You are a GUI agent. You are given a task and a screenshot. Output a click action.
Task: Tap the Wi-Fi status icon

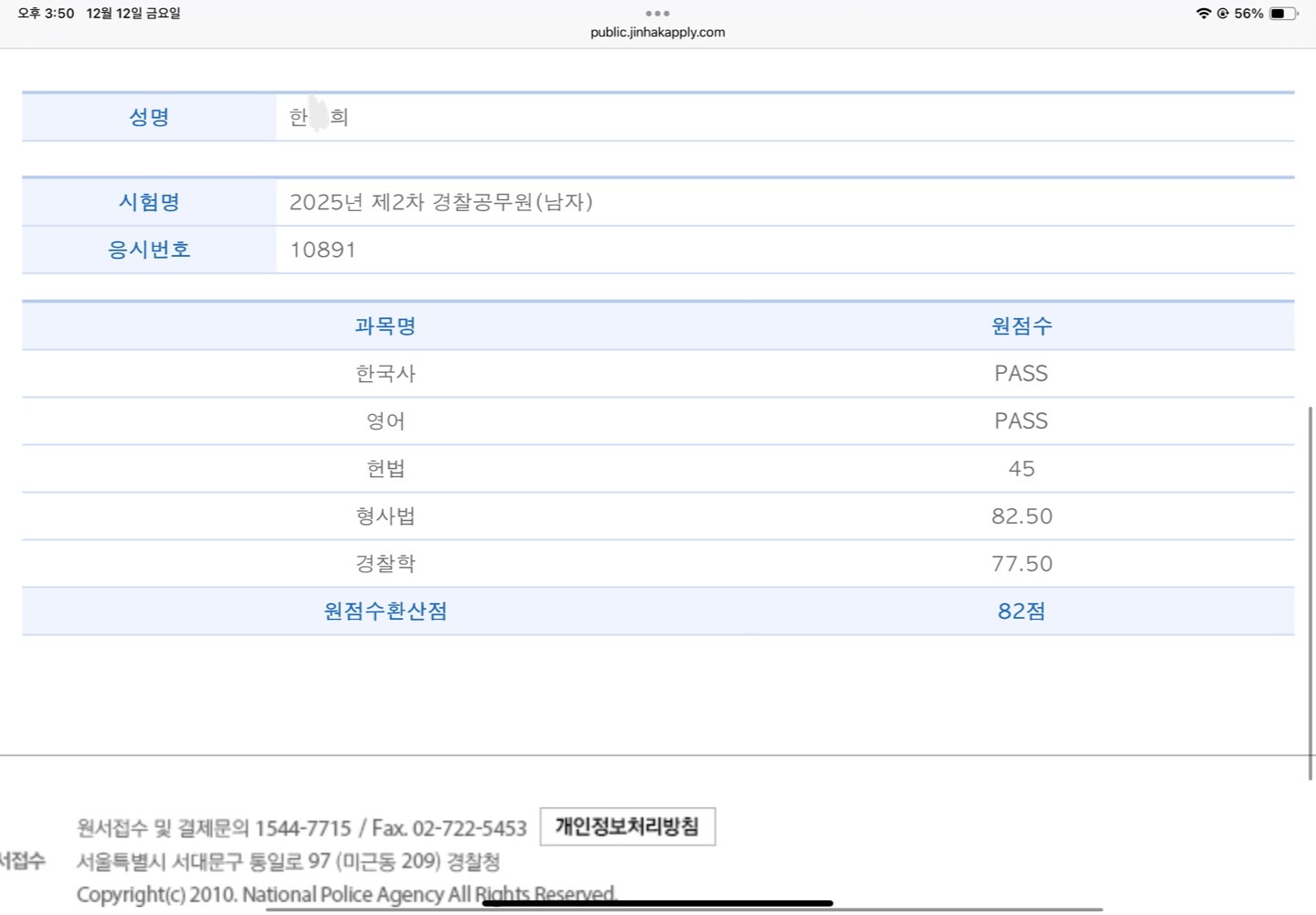click(1203, 14)
